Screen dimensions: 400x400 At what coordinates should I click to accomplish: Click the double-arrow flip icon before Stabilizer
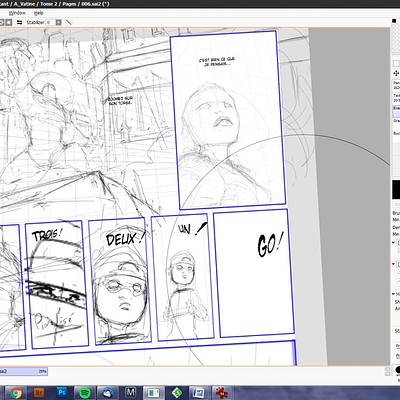[x=19, y=22]
